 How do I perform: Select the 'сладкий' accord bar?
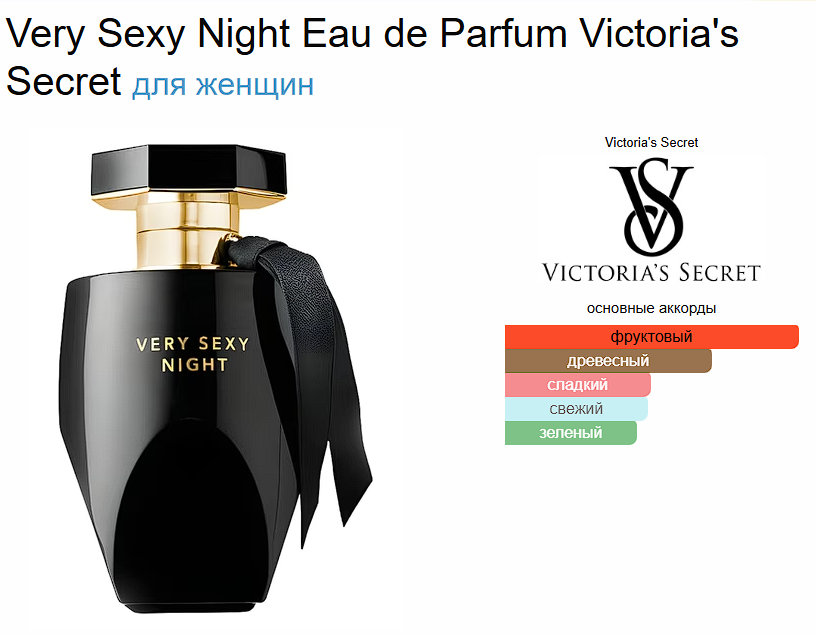(578, 385)
